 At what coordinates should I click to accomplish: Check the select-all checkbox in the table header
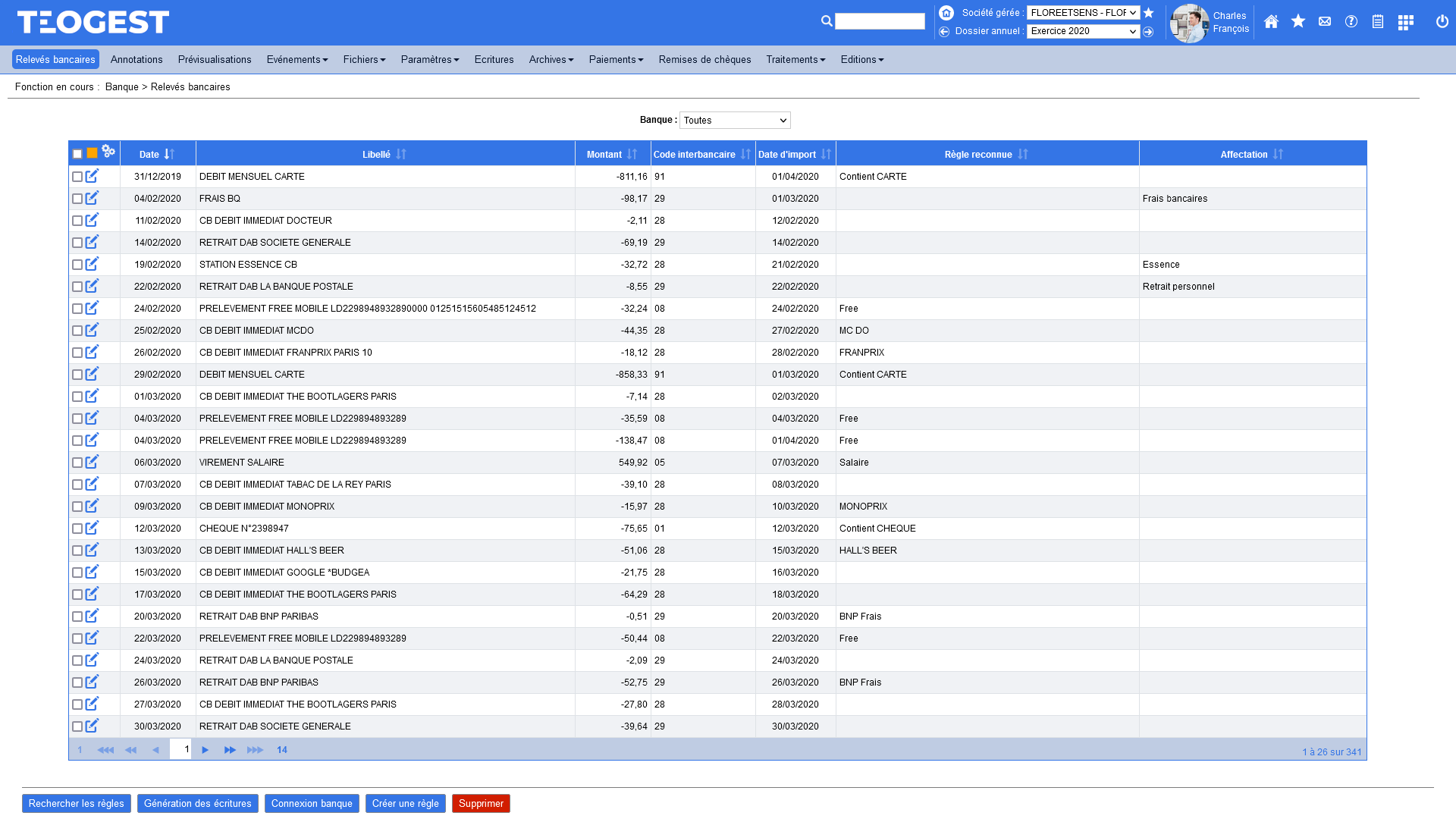(77, 153)
